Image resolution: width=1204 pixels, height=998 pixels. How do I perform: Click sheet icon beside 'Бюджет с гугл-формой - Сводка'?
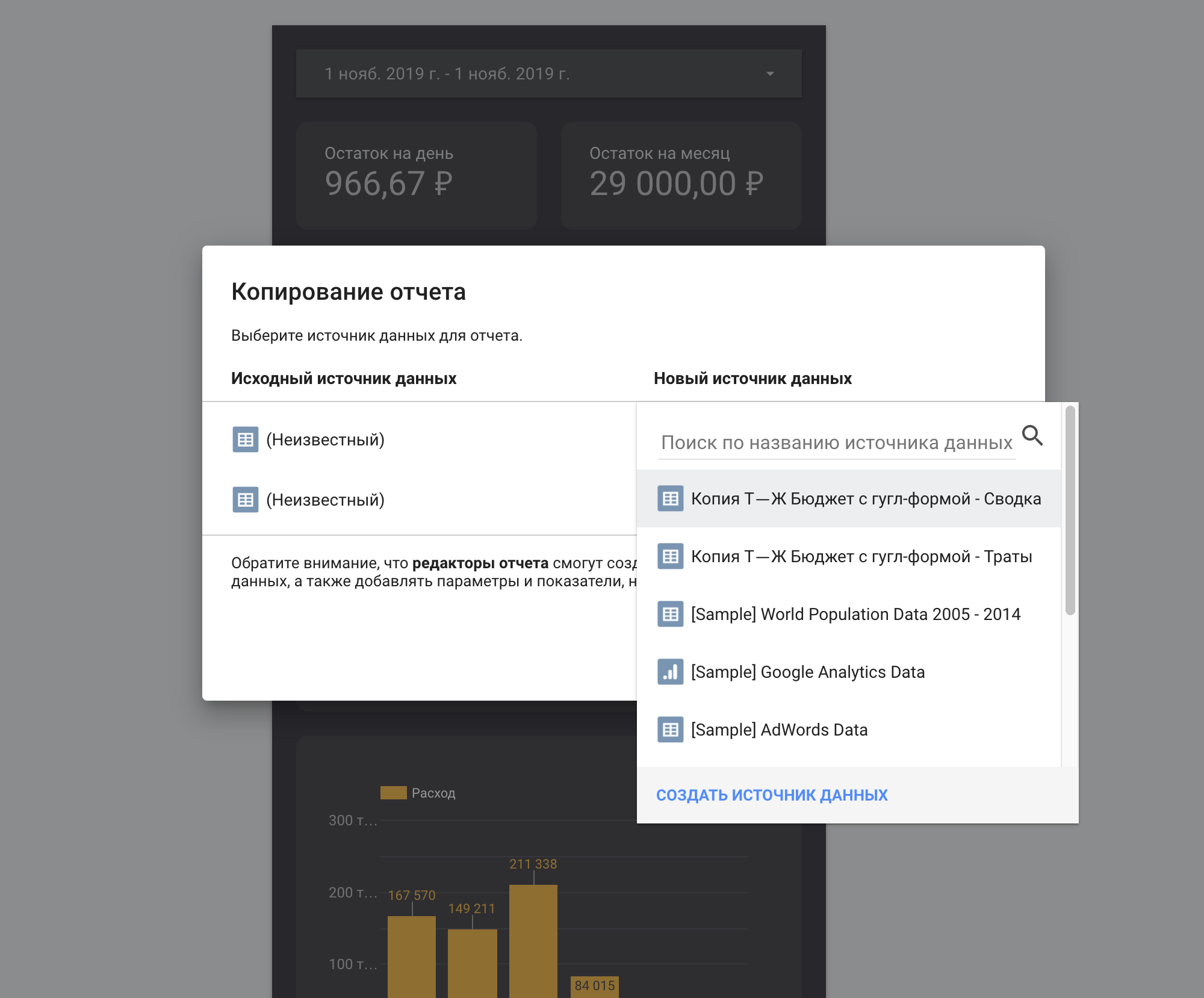[670, 498]
